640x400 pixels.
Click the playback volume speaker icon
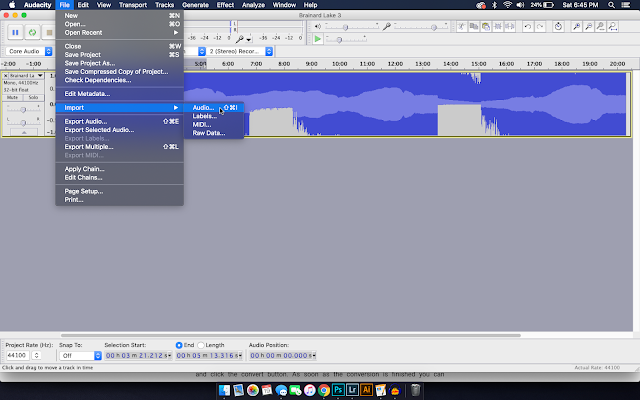pyautogui.click(x=318, y=27)
